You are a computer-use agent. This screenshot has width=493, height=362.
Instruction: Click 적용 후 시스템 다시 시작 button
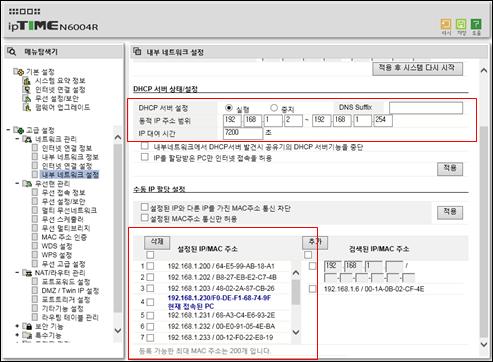coord(417,68)
